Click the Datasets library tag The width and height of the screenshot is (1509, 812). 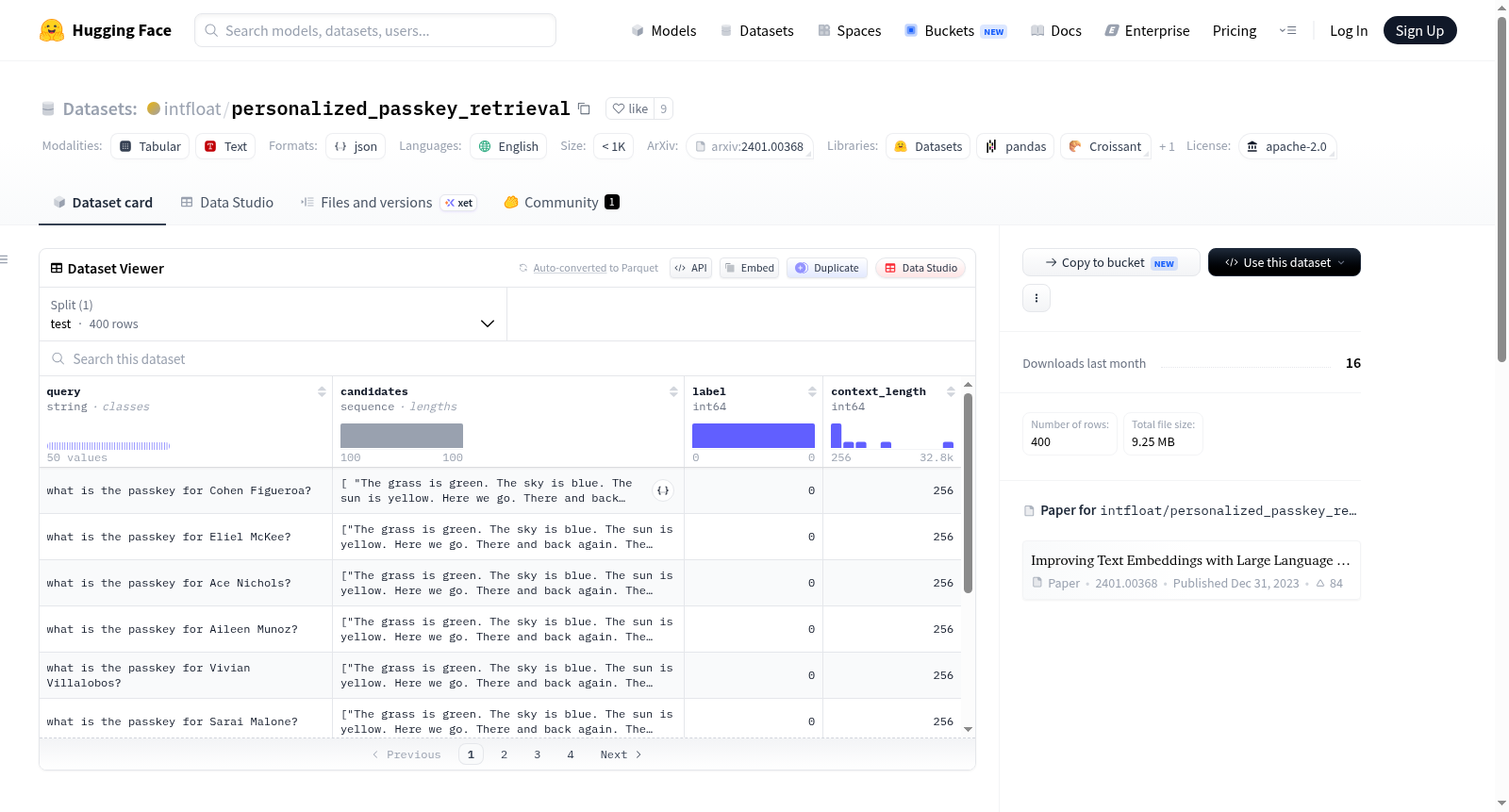pyautogui.click(x=928, y=146)
